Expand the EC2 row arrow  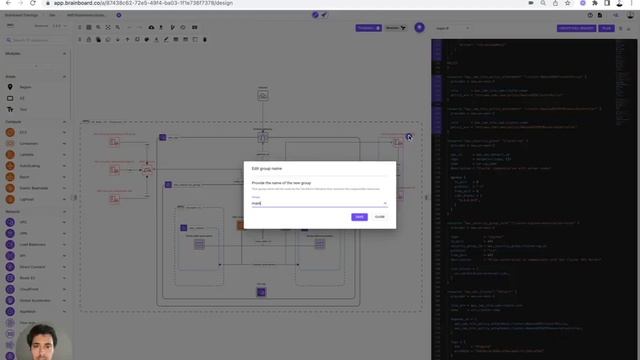(x=64, y=132)
